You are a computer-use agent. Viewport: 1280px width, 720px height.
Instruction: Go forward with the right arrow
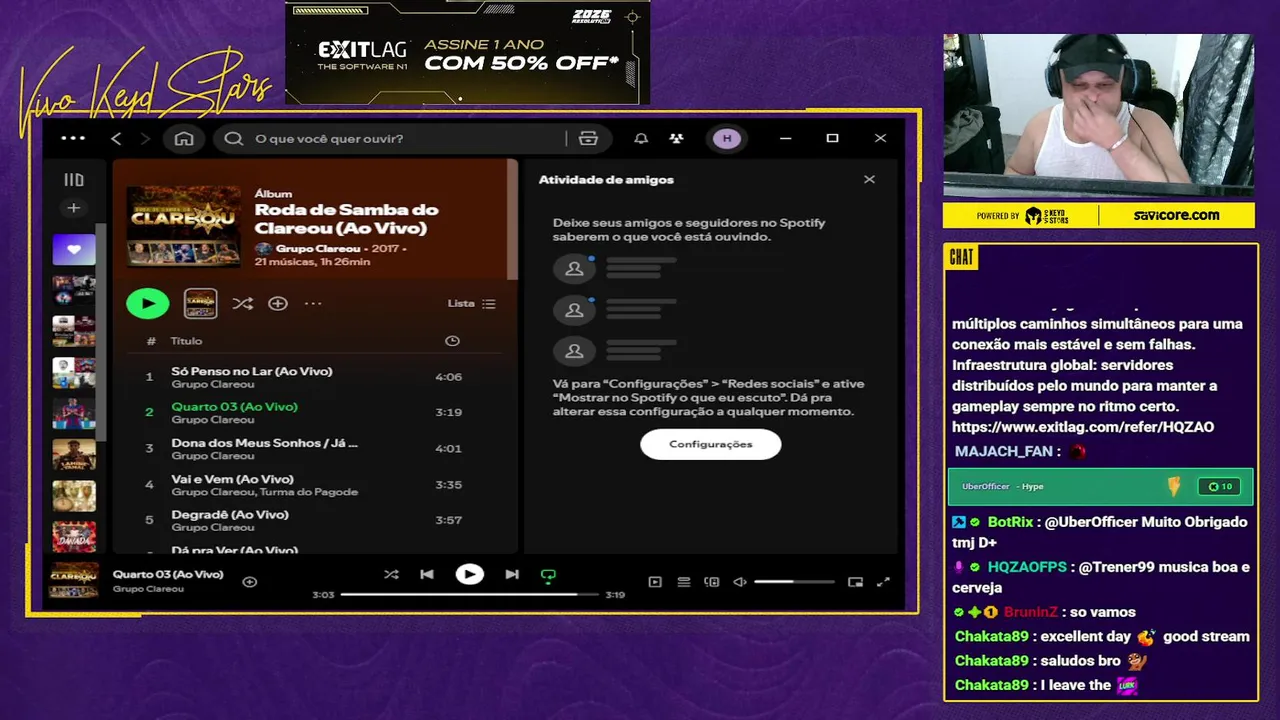pos(145,138)
